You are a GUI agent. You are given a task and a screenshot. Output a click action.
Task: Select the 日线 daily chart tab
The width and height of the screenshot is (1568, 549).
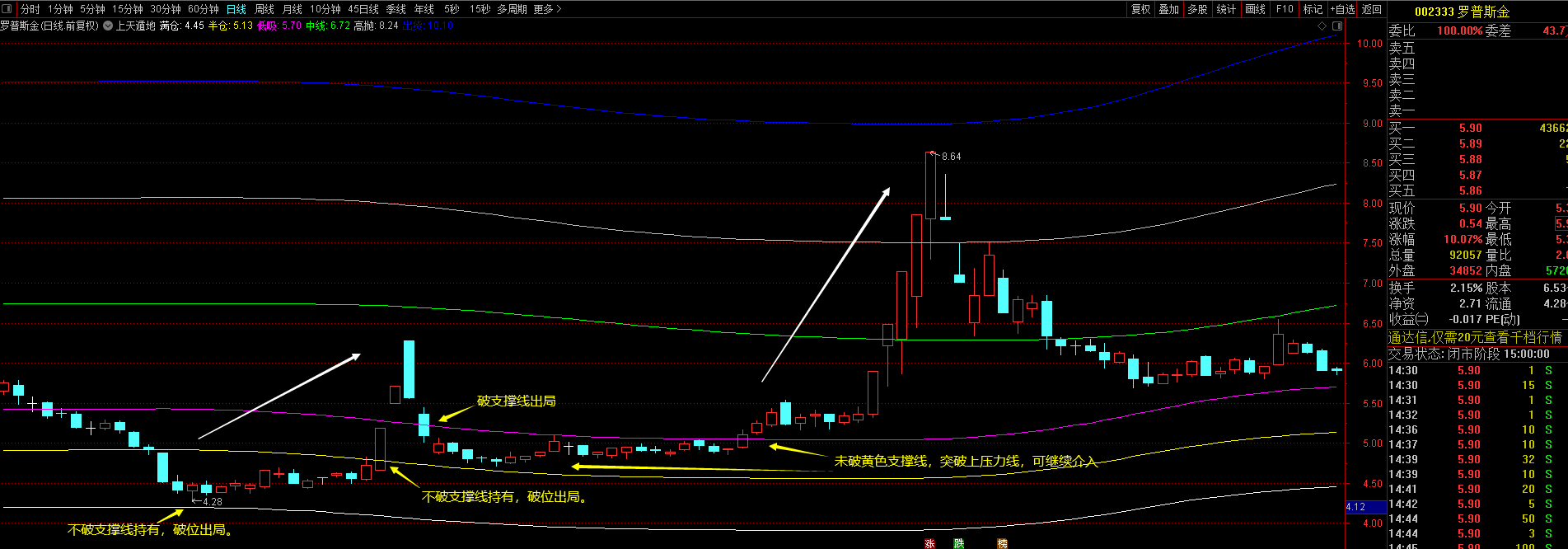coord(236,9)
